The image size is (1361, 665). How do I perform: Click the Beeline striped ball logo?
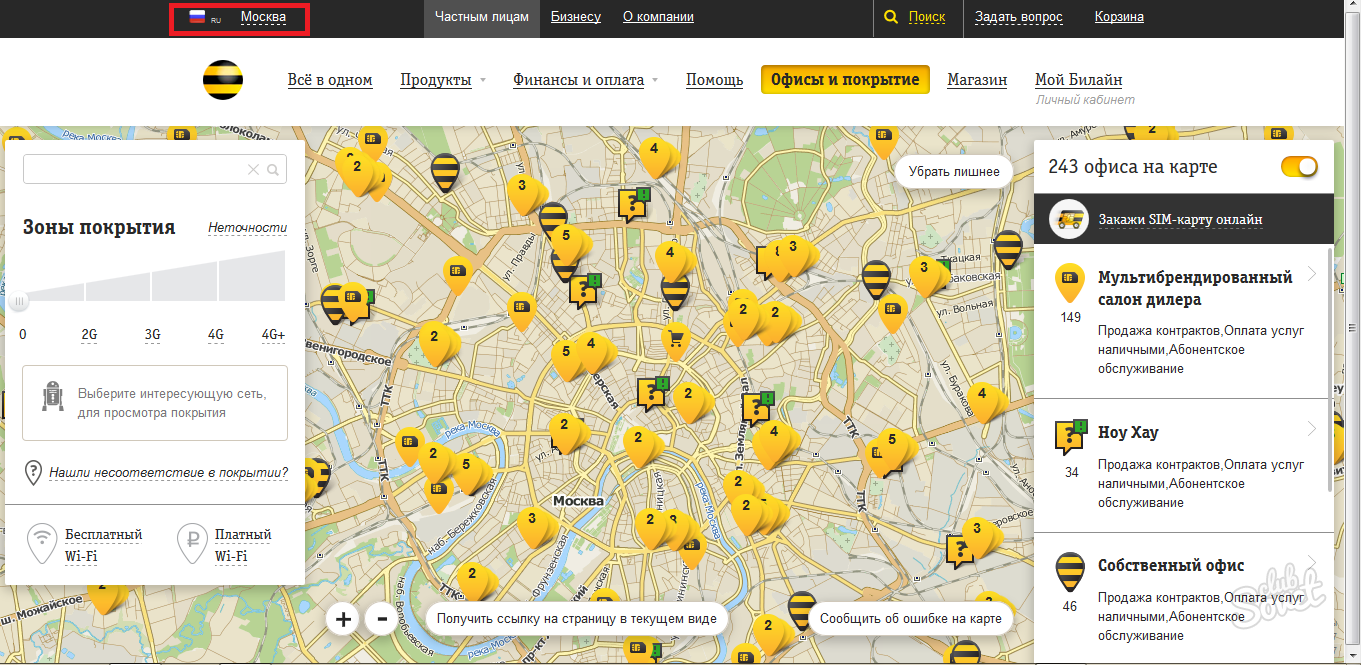223,80
